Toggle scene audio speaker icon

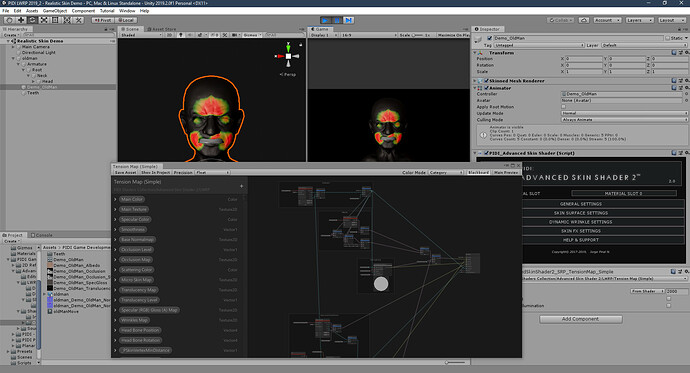[190, 35]
